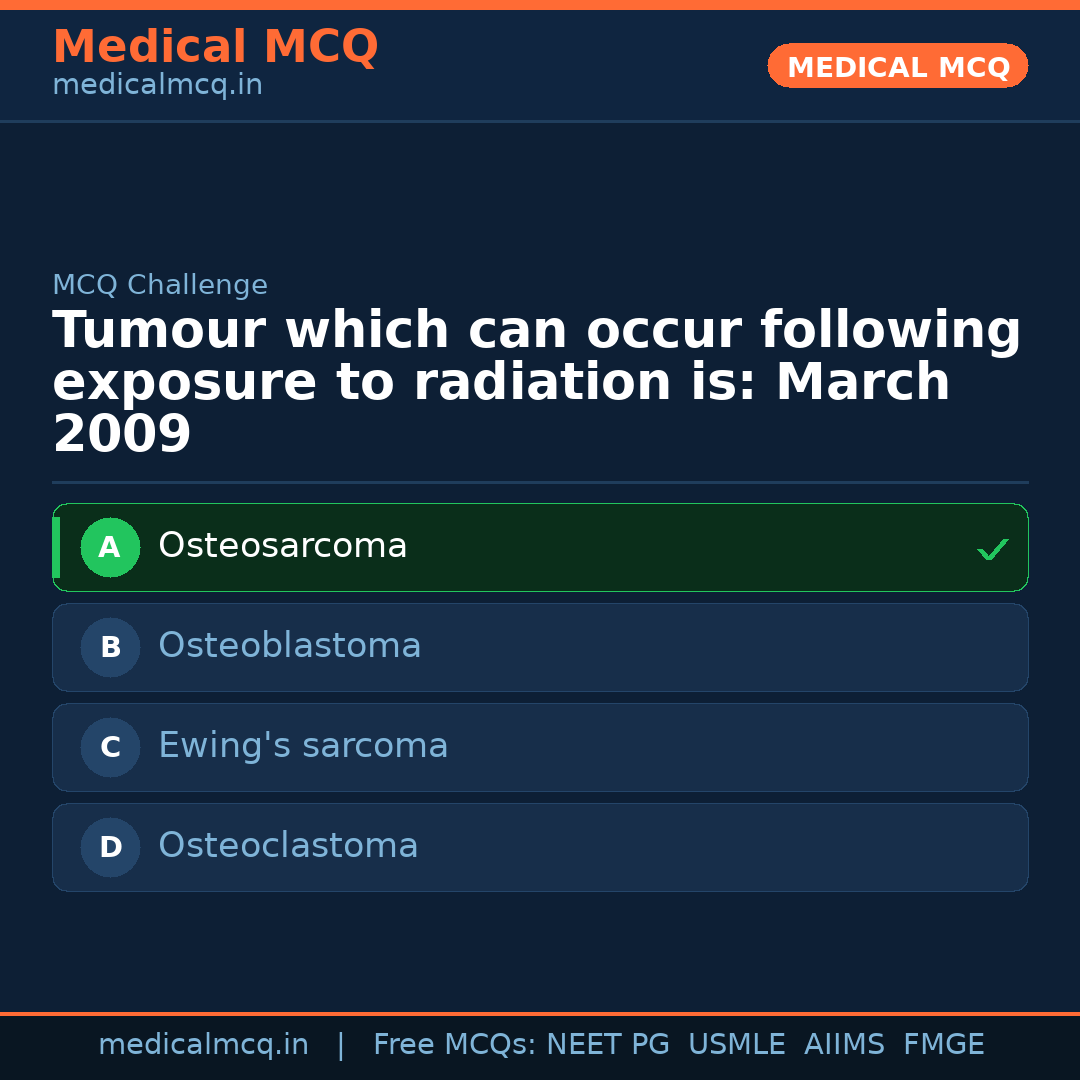Click USMLE in the footer
The image size is (1080, 1080).
[x=737, y=1043]
